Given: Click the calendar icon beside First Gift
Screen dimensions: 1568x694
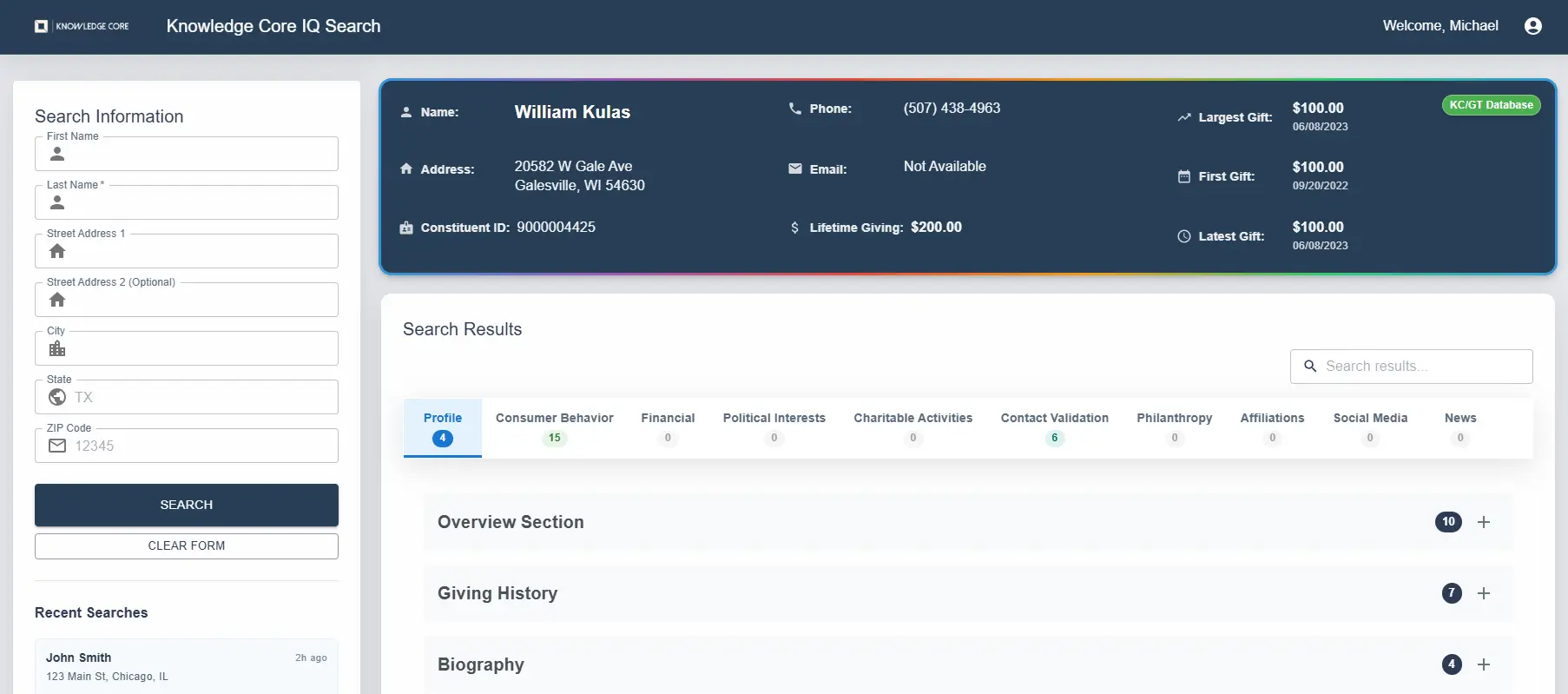Looking at the screenshot, I should (1183, 176).
